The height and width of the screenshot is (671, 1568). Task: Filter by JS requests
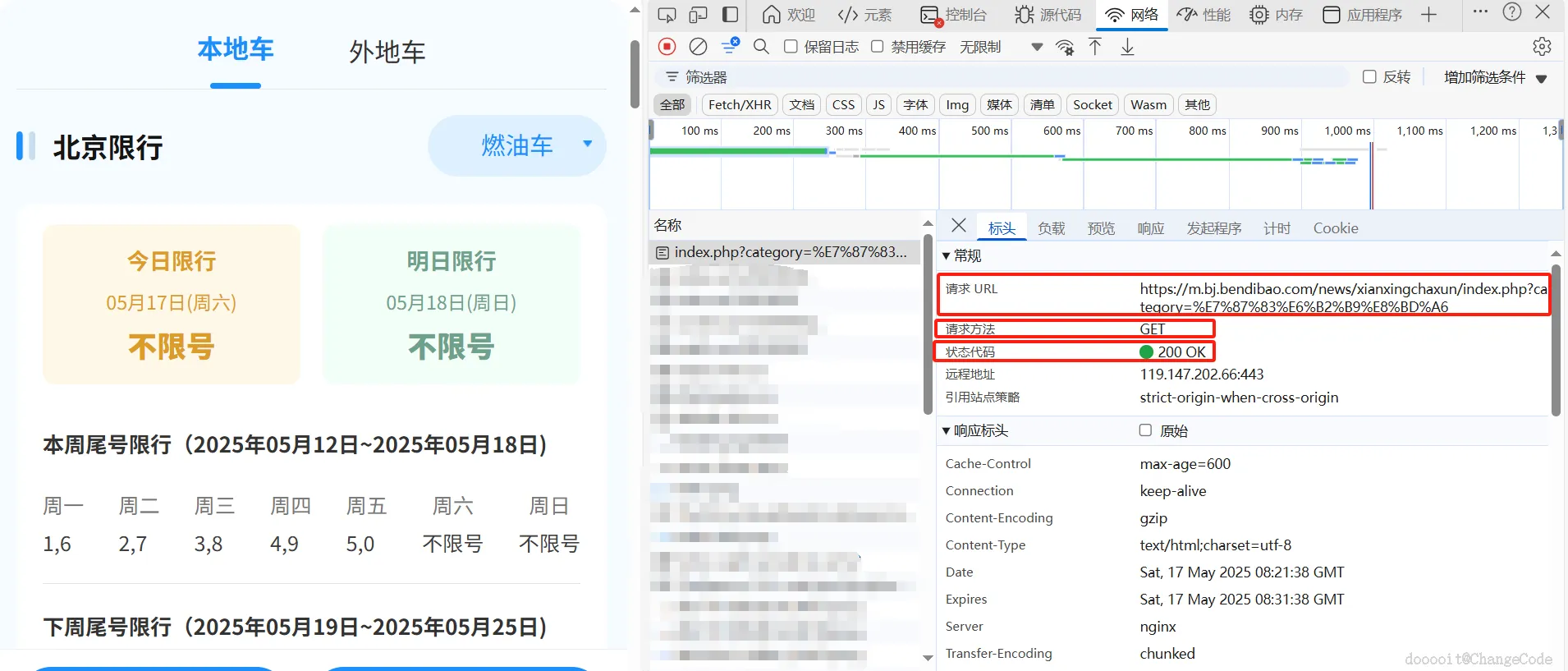[878, 104]
